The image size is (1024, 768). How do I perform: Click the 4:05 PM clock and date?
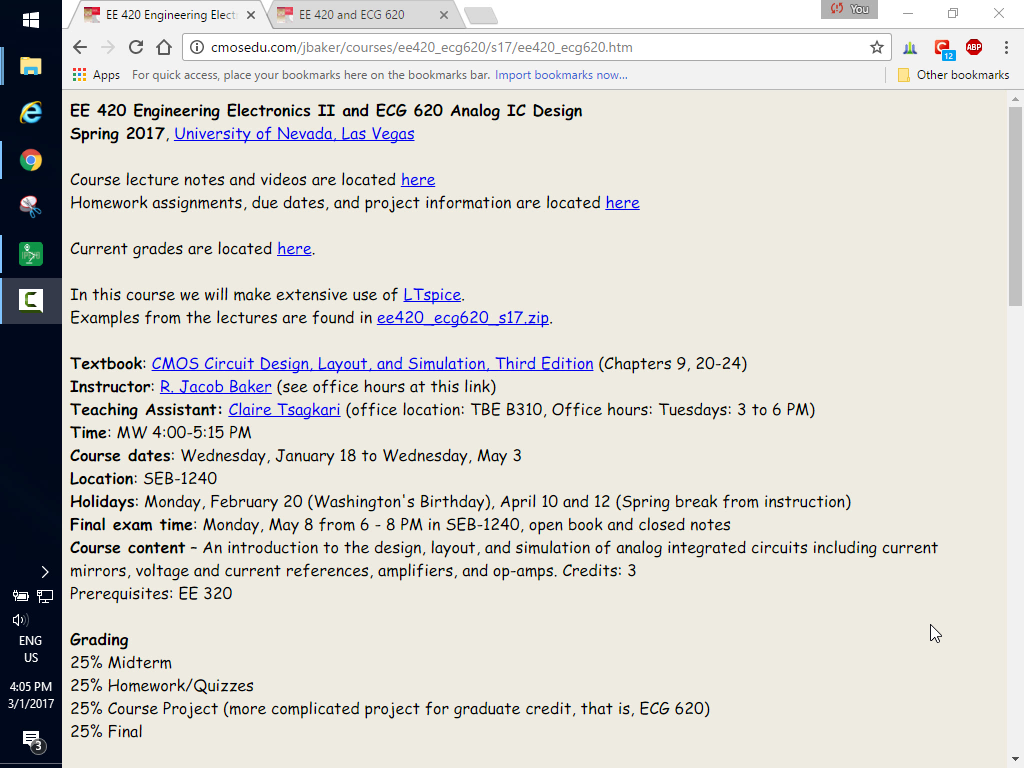tap(31, 695)
